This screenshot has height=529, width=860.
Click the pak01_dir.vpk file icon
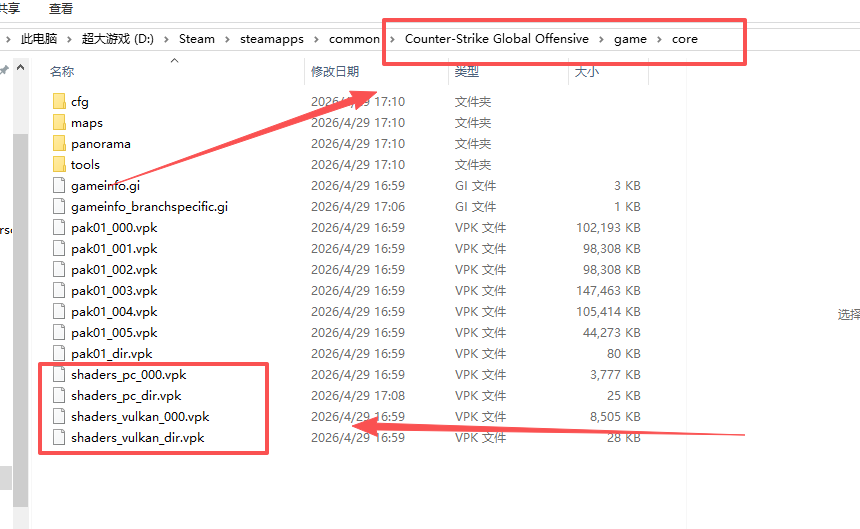point(59,354)
